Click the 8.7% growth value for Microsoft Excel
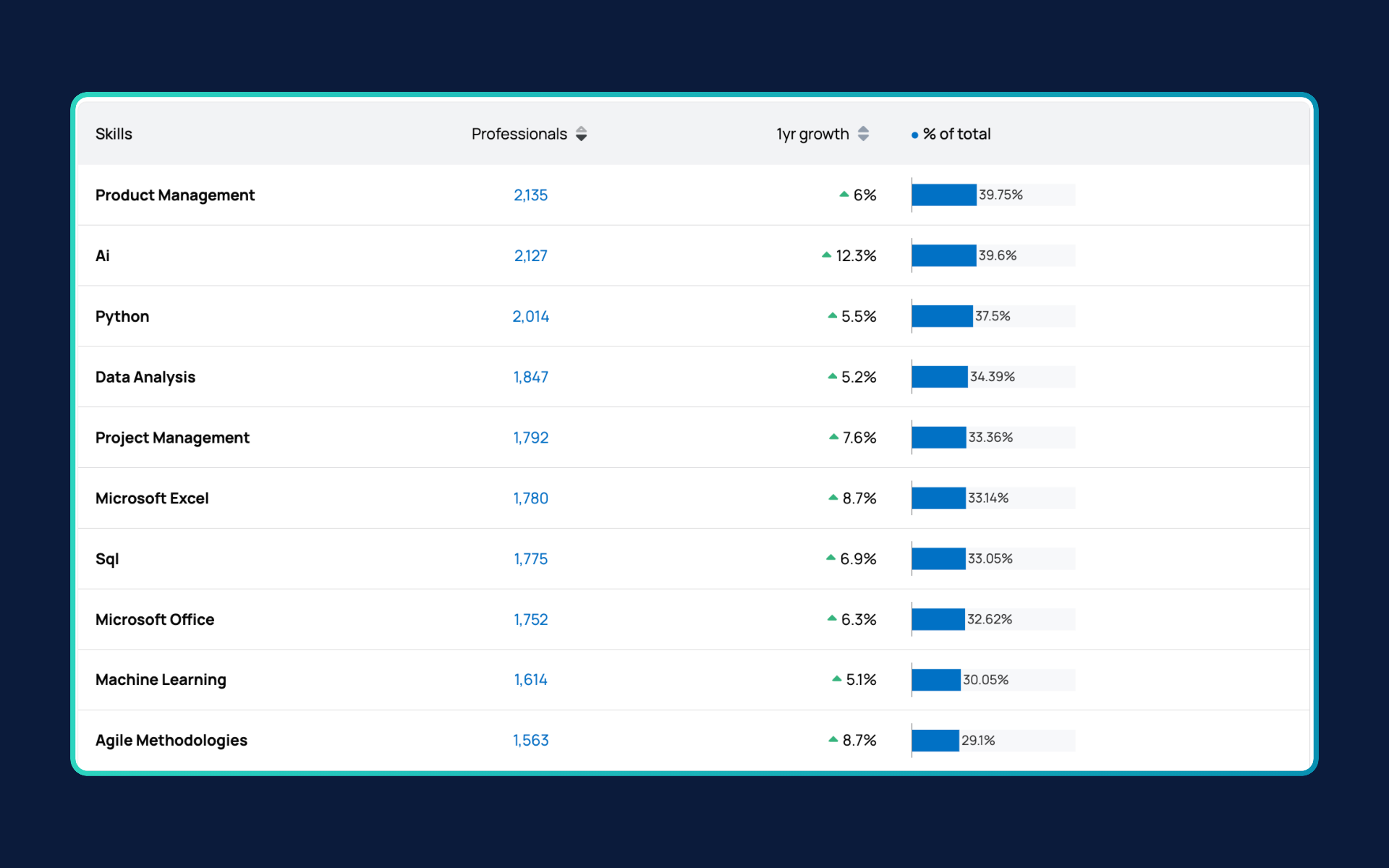Image resolution: width=1389 pixels, height=868 pixels. (x=859, y=498)
